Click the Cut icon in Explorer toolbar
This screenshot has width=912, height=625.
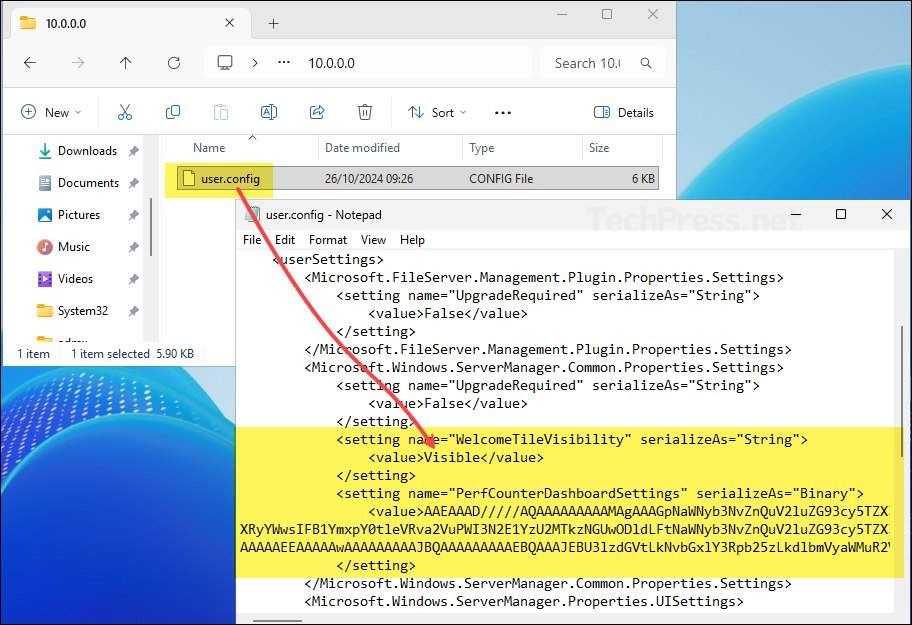[124, 112]
